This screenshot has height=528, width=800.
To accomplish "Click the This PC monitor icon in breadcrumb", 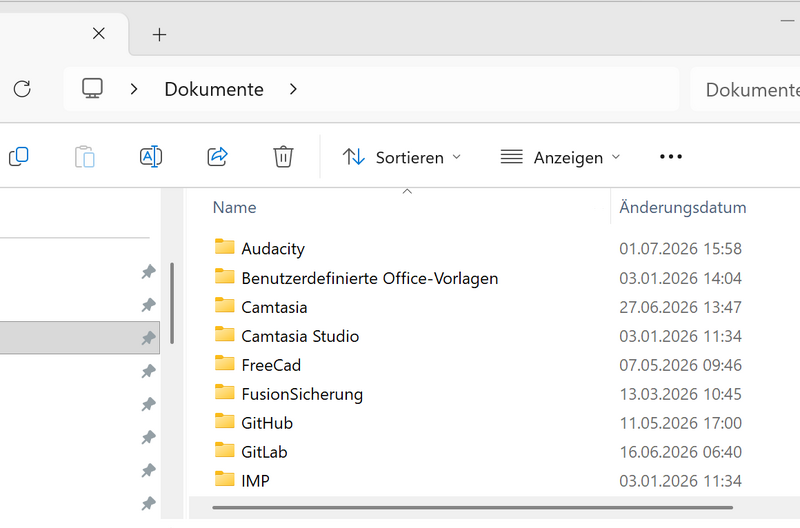I will [92, 88].
